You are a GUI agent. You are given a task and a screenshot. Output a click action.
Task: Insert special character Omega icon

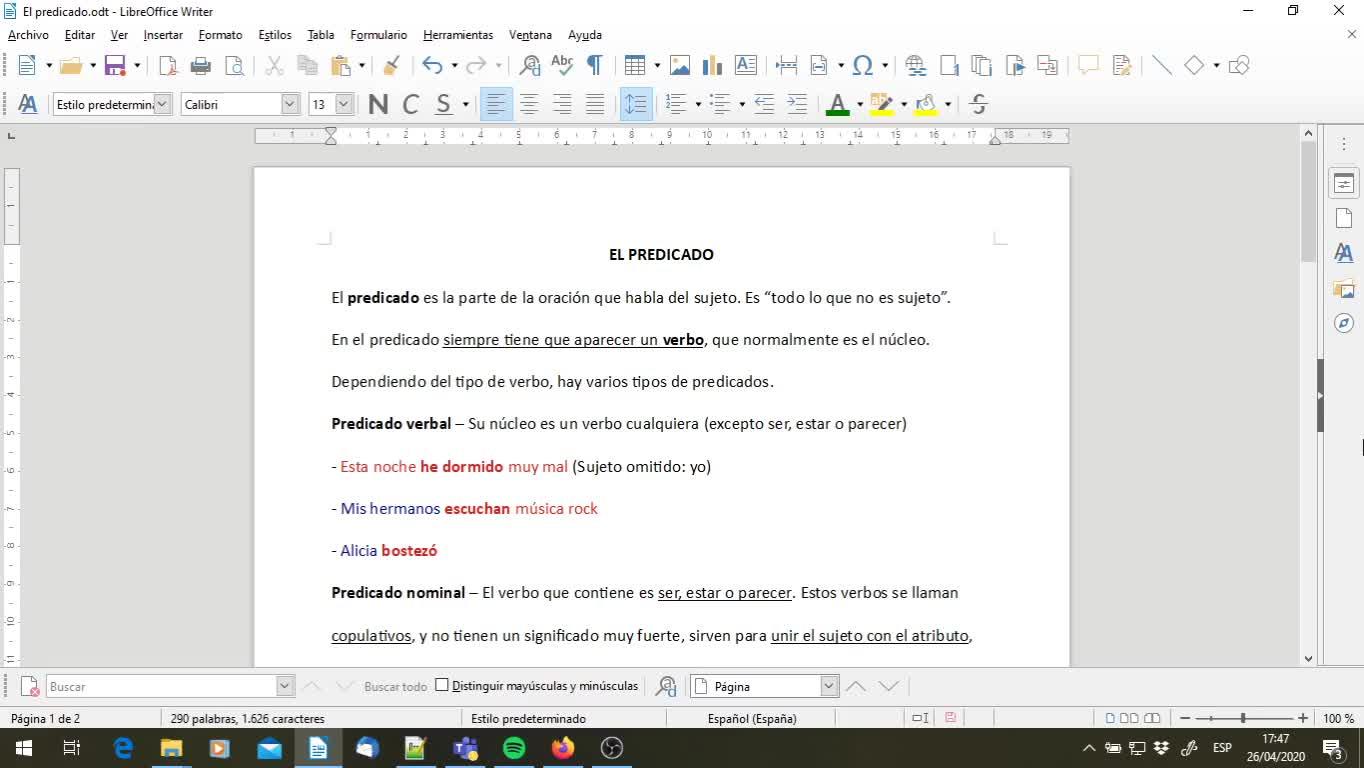[862, 66]
